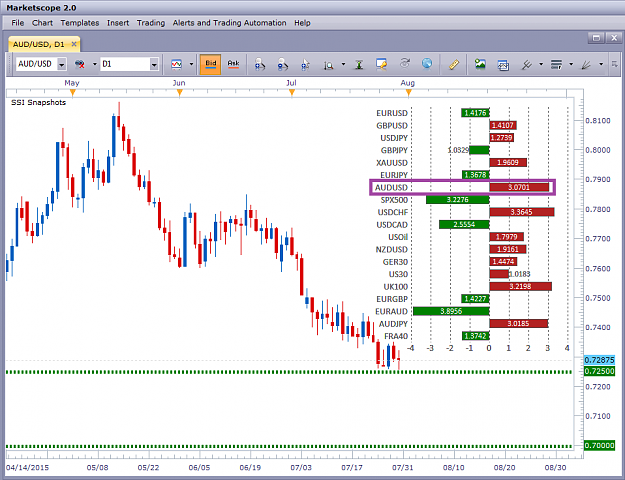Expand the AUD/USD symbol dropdown

tap(62, 64)
